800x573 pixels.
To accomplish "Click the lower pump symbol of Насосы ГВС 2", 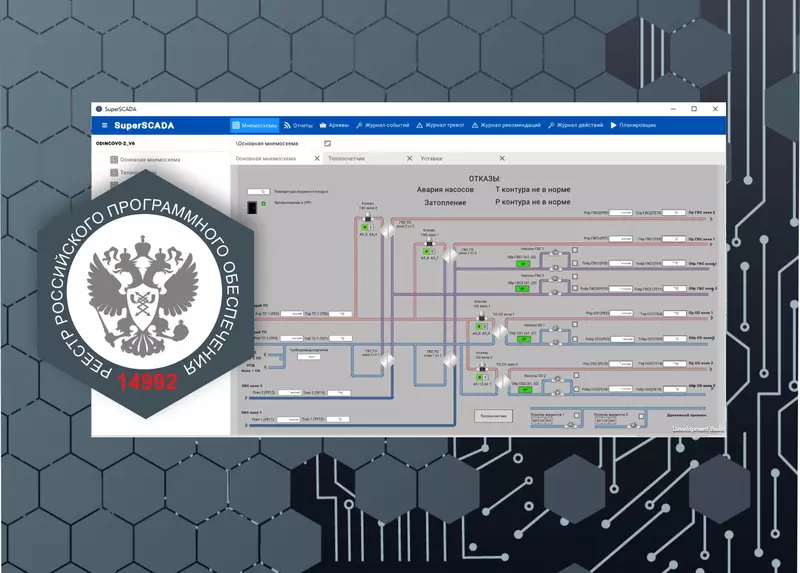I will click(x=555, y=292).
